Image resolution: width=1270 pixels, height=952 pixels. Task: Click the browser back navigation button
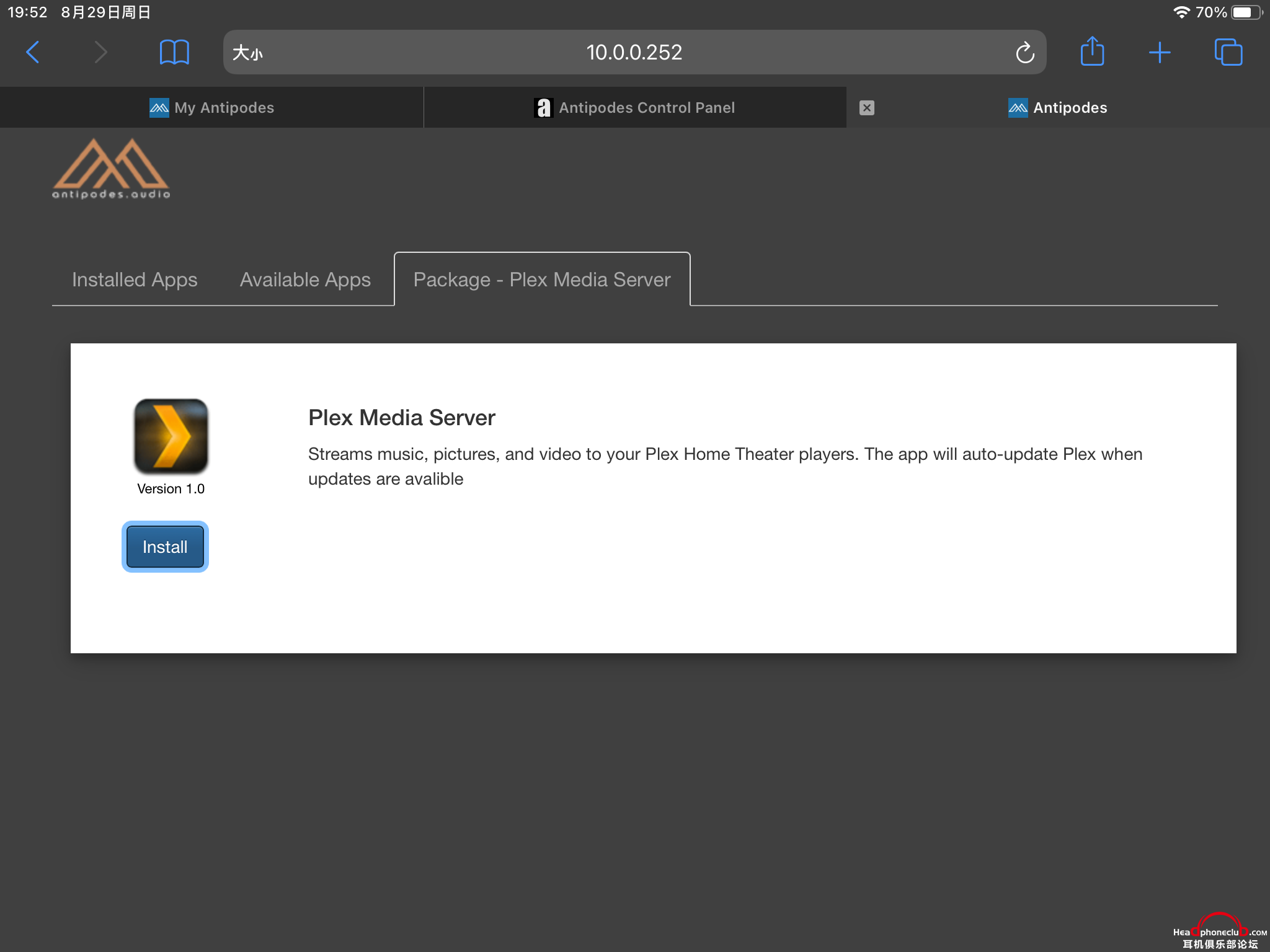34,52
